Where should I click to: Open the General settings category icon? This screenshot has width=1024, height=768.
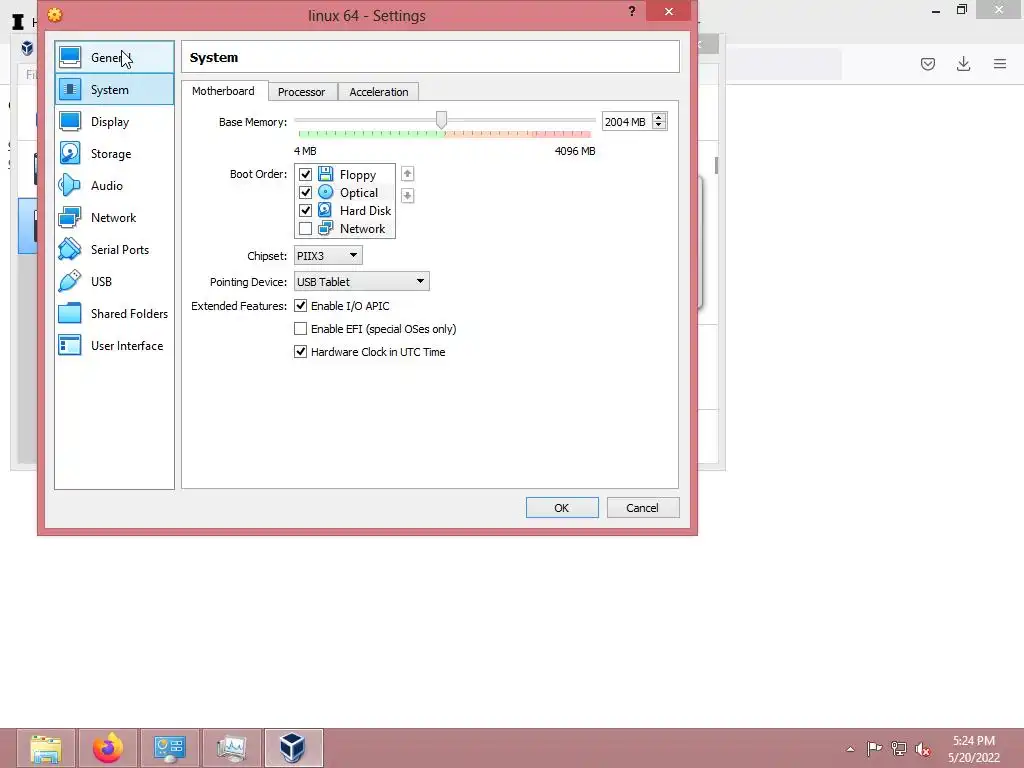click(70, 57)
